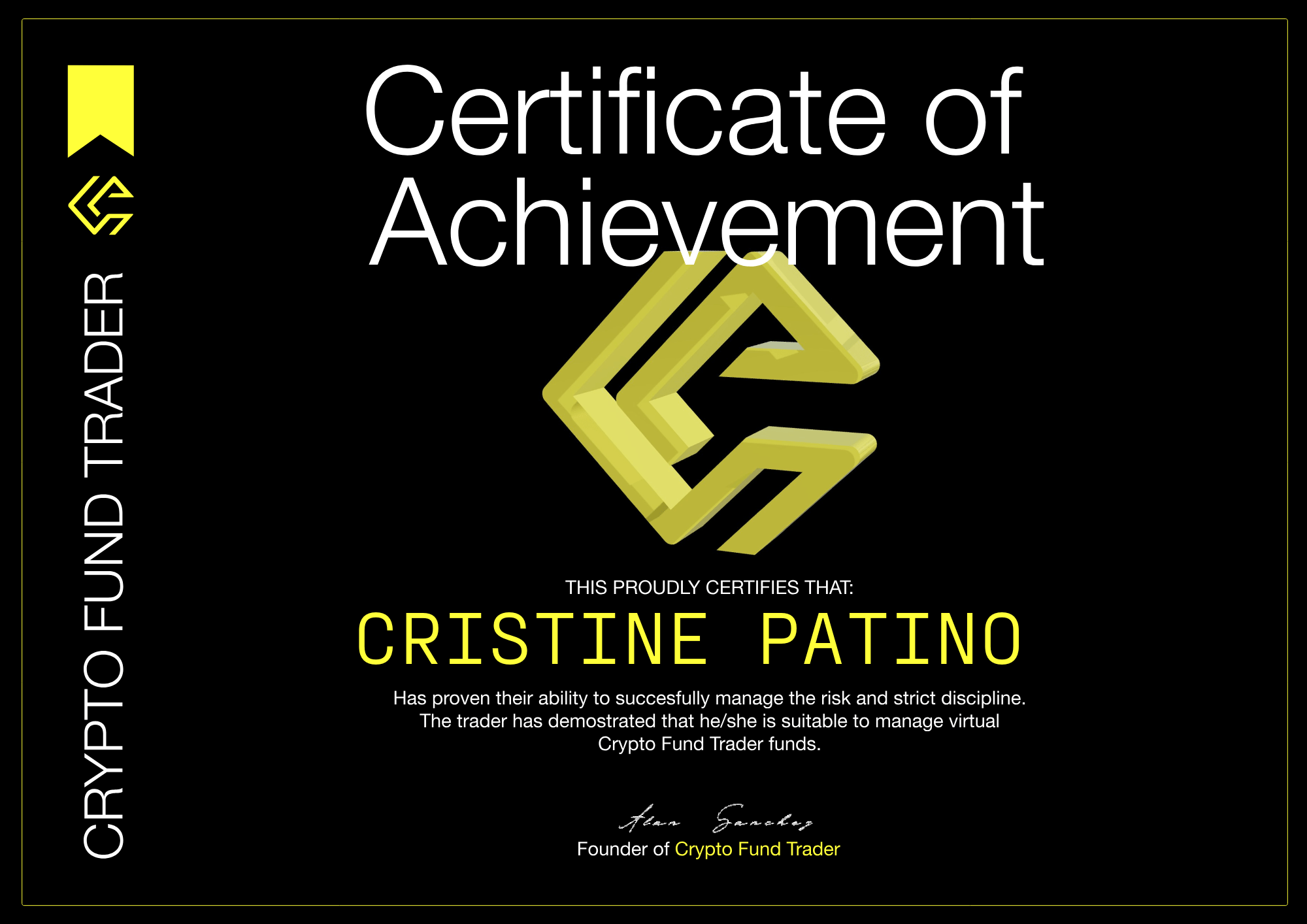
Task: Click the handwritten 'Sanchez' signature part
Action: click(x=762, y=819)
